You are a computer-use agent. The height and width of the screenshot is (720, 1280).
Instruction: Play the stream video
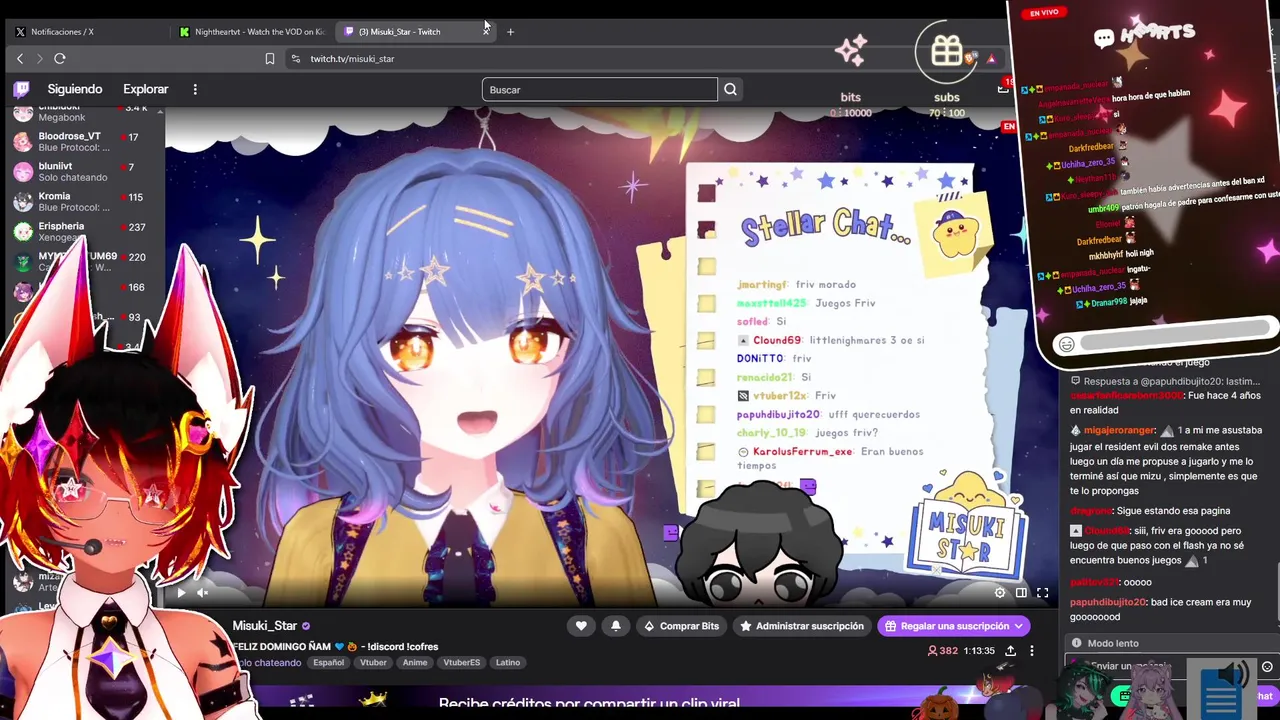tap(181, 592)
